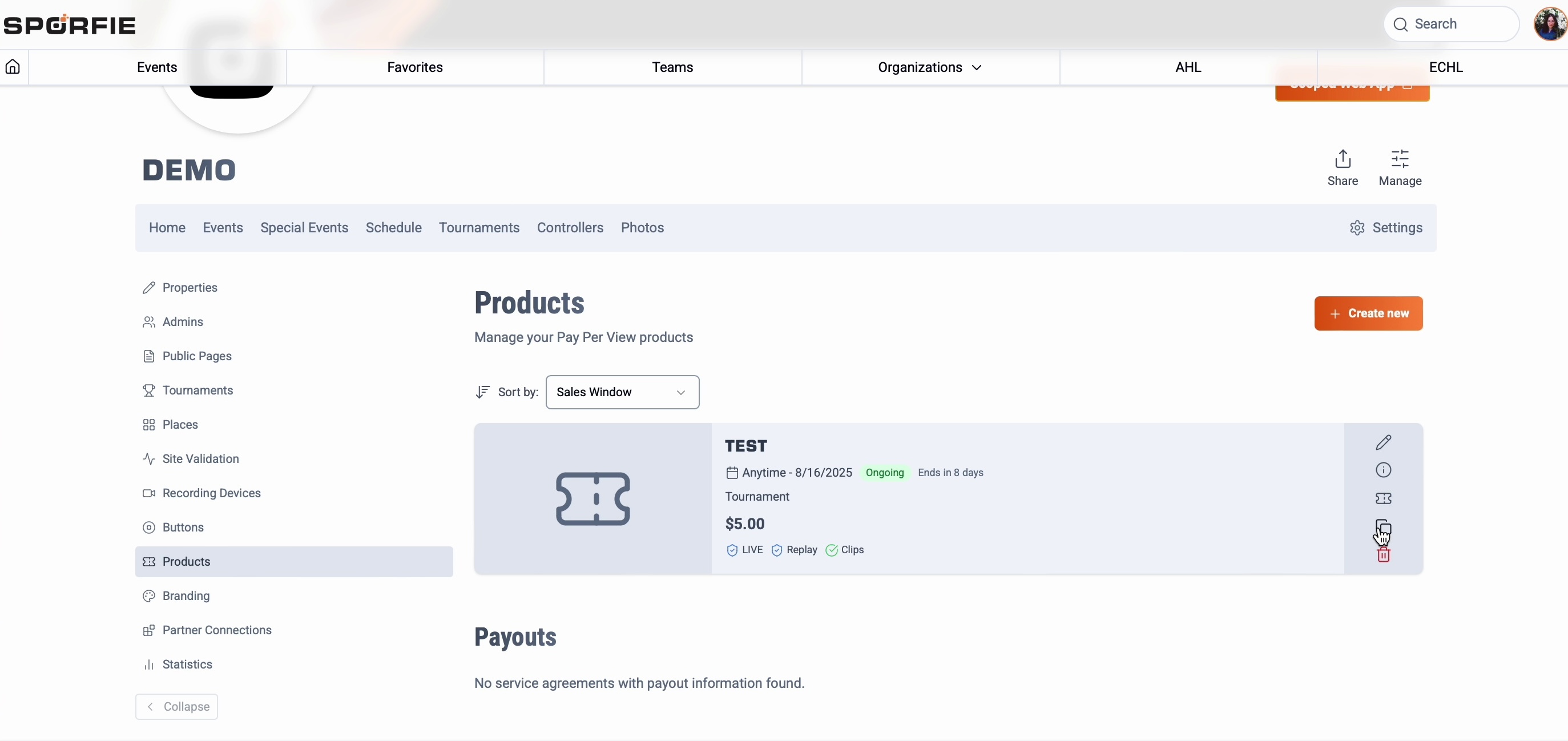1568x741 pixels.
Task: Click the edit pencil icon on TEST product
Action: pyautogui.click(x=1383, y=442)
